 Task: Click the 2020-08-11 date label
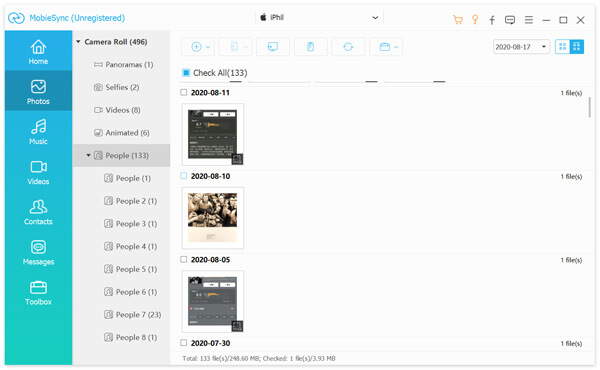tap(210, 93)
